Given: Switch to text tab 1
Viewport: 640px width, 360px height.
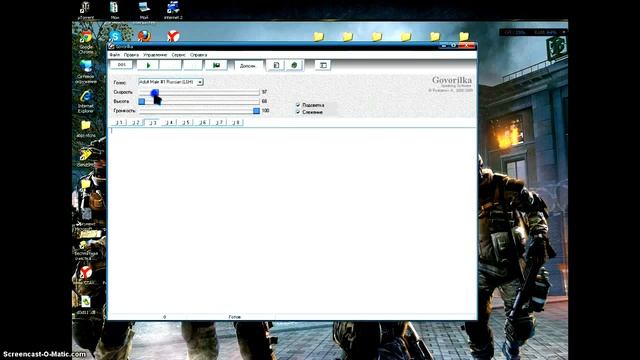Looking at the screenshot, I should pos(119,122).
